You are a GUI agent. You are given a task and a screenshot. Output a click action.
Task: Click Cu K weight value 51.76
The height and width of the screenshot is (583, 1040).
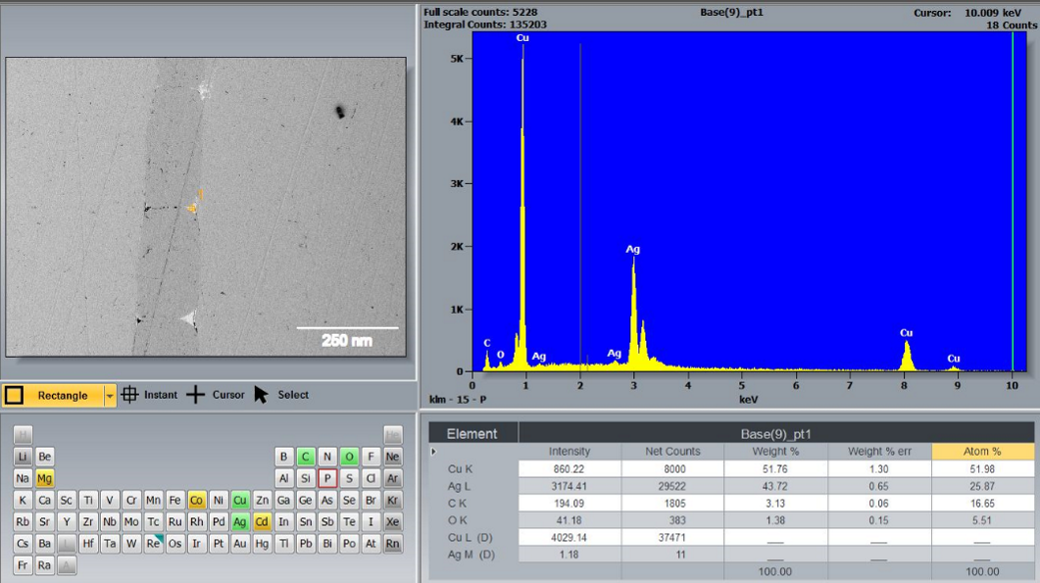click(x=775, y=469)
